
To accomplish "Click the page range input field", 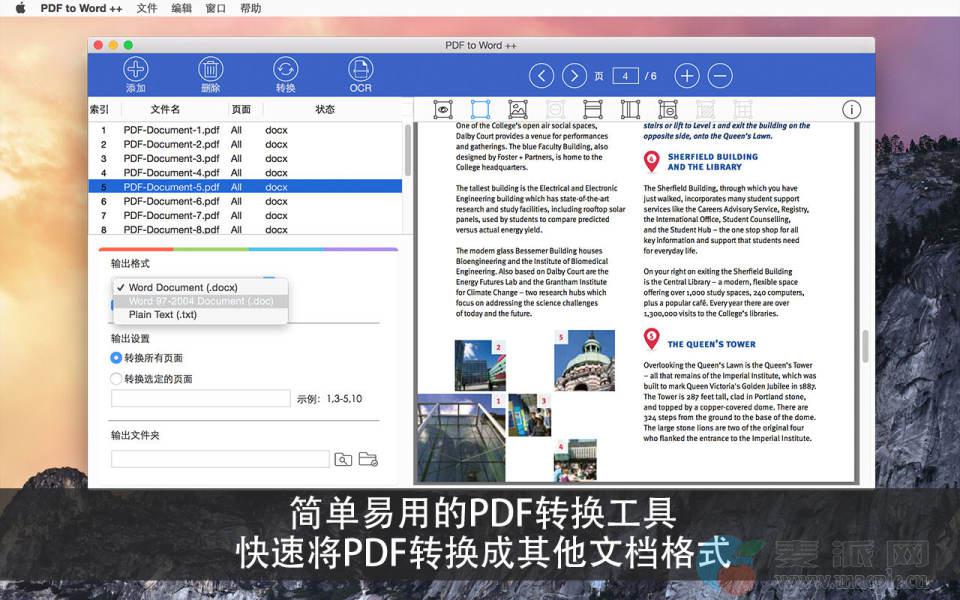I will click(200, 399).
